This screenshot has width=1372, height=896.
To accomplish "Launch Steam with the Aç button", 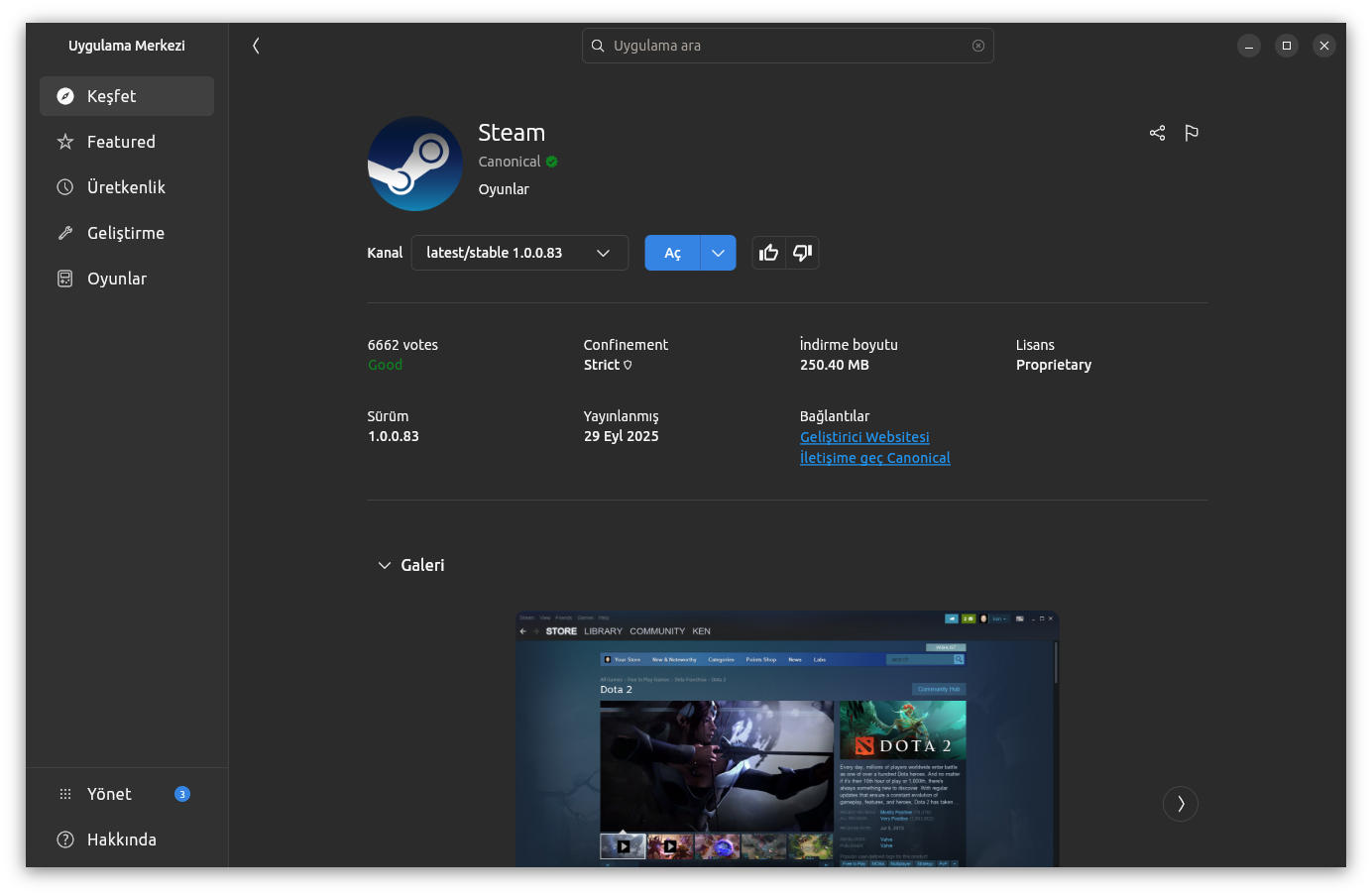I will pyautogui.click(x=672, y=253).
